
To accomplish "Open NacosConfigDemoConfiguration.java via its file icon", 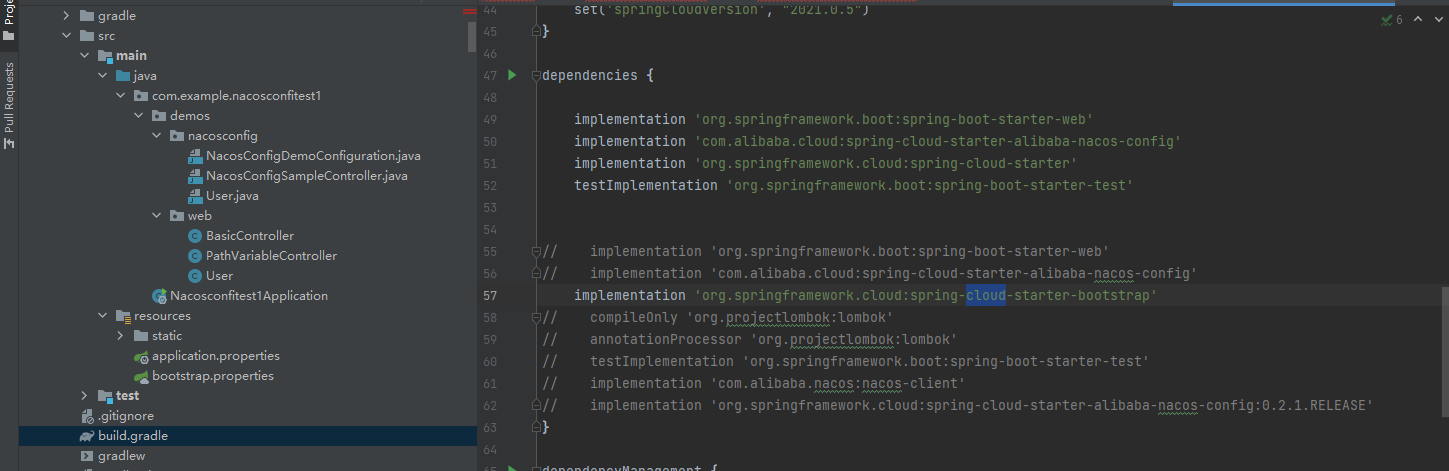I will pos(195,156).
